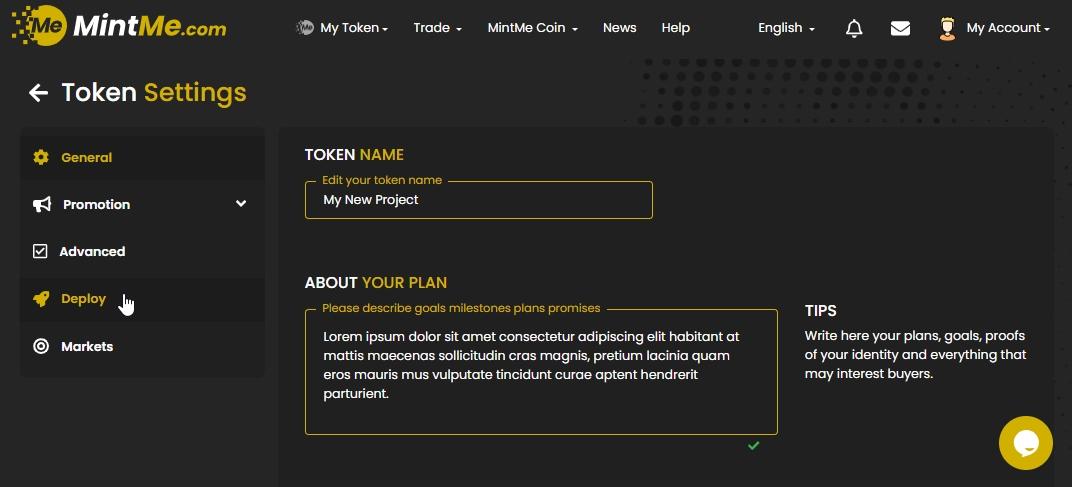Screen dimensions: 1072x487
Task: Click the Markets target icon
Action: (x=41, y=346)
